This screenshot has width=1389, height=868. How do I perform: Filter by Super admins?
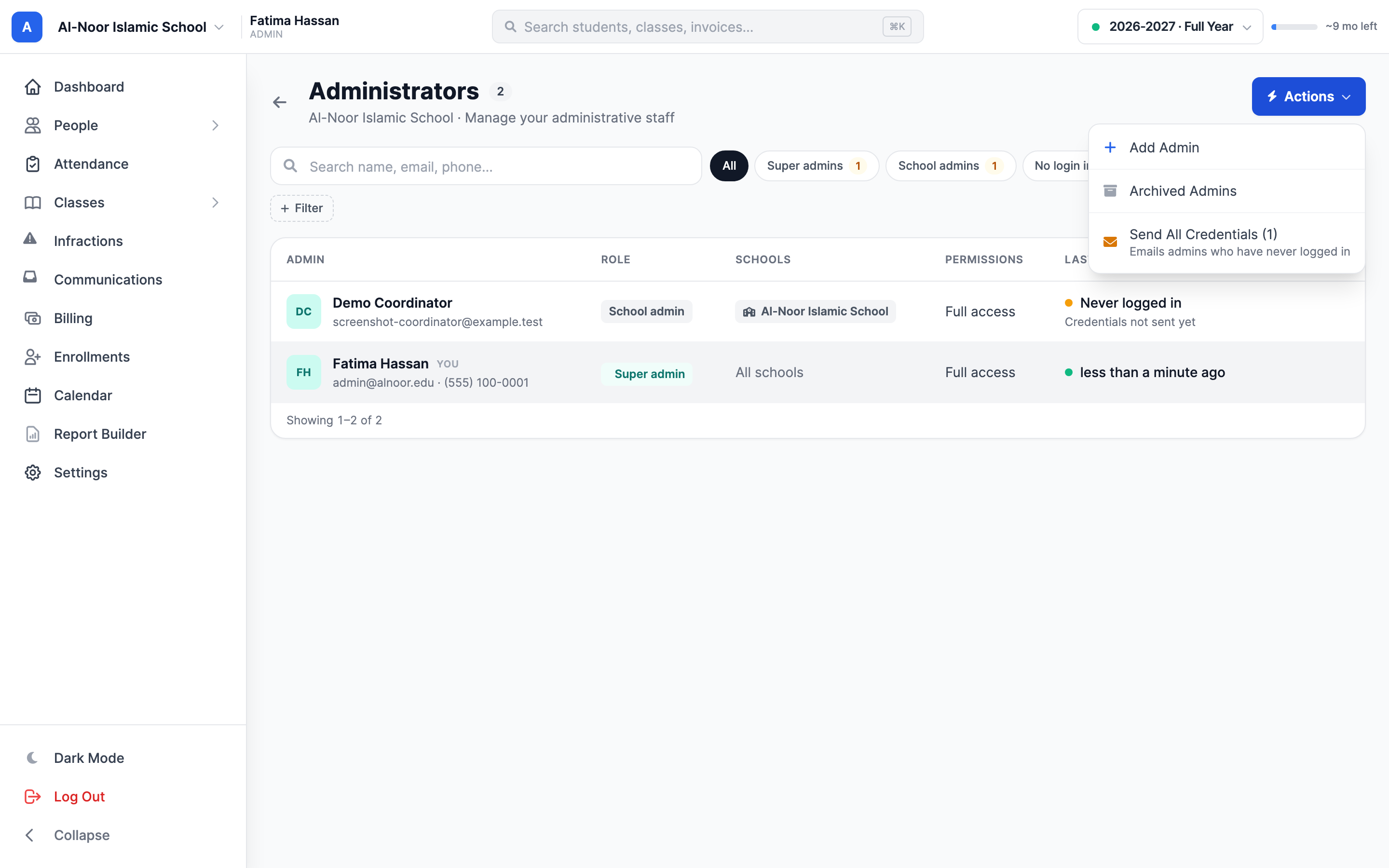(x=816, y=166)
